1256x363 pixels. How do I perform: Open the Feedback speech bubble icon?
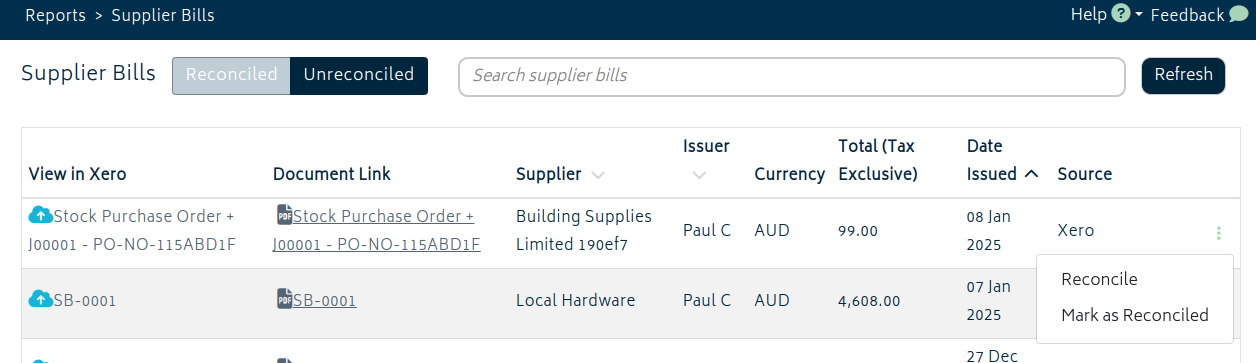(1238, 15)
